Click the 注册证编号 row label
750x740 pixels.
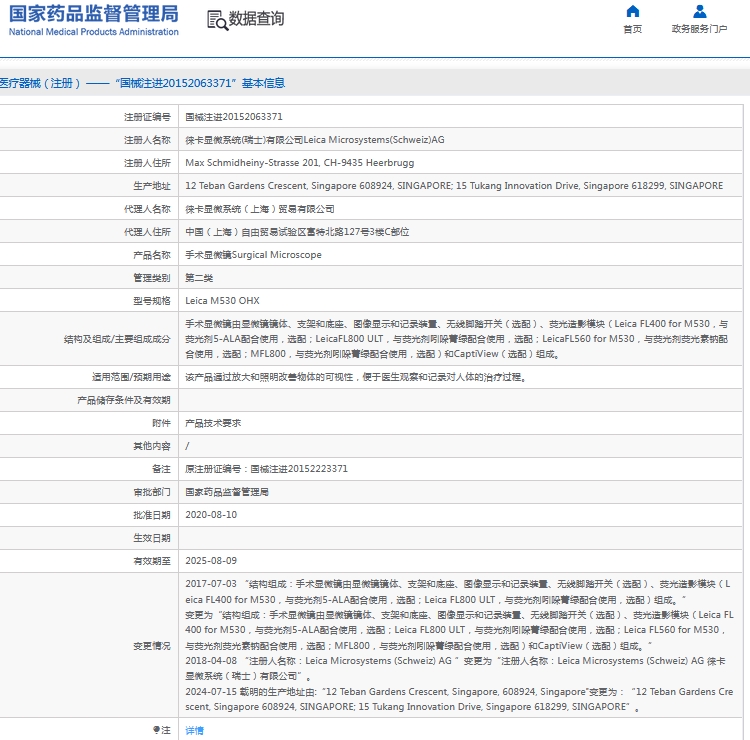click(147, 117)
